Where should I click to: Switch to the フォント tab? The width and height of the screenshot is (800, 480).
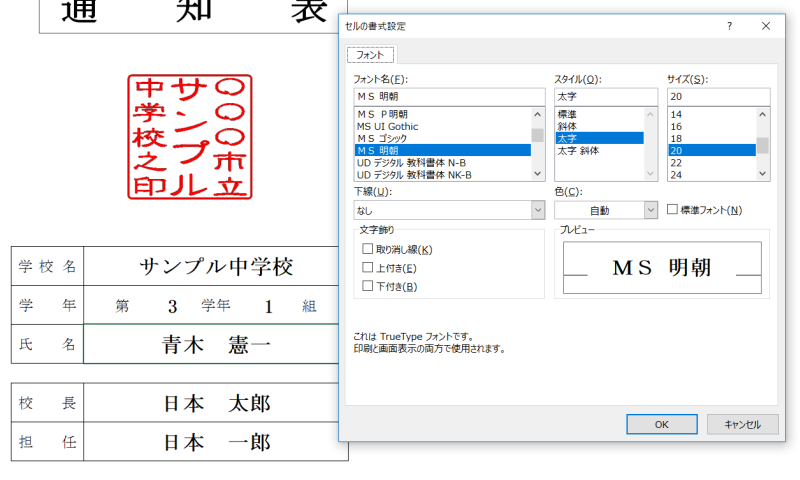[x=370, y=55]
